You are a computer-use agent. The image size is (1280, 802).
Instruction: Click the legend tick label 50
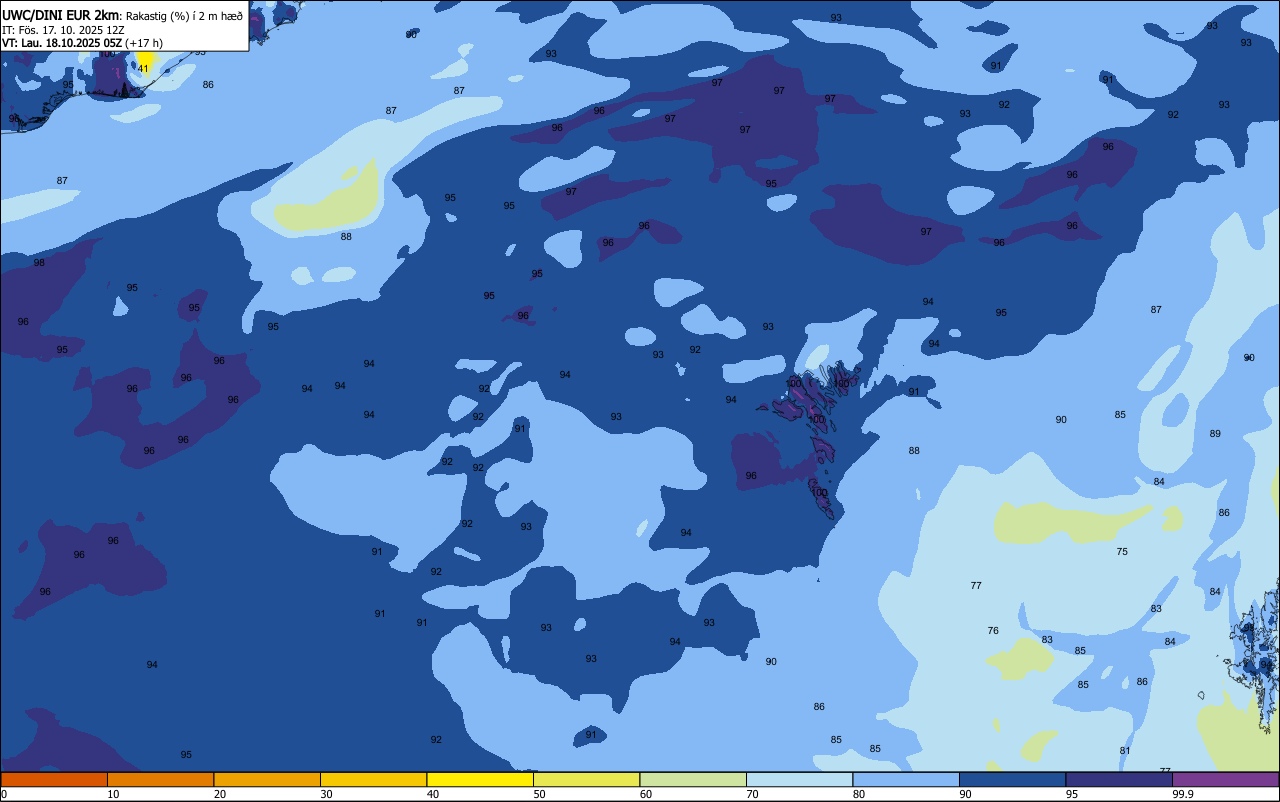[x=540, y=794]
